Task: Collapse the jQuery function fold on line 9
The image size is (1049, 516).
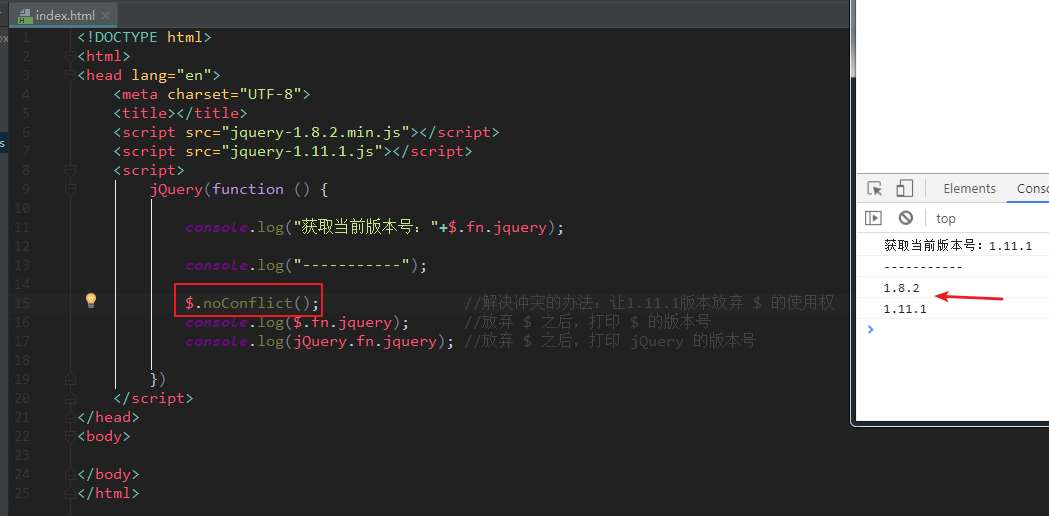Action: pos(69,189)
